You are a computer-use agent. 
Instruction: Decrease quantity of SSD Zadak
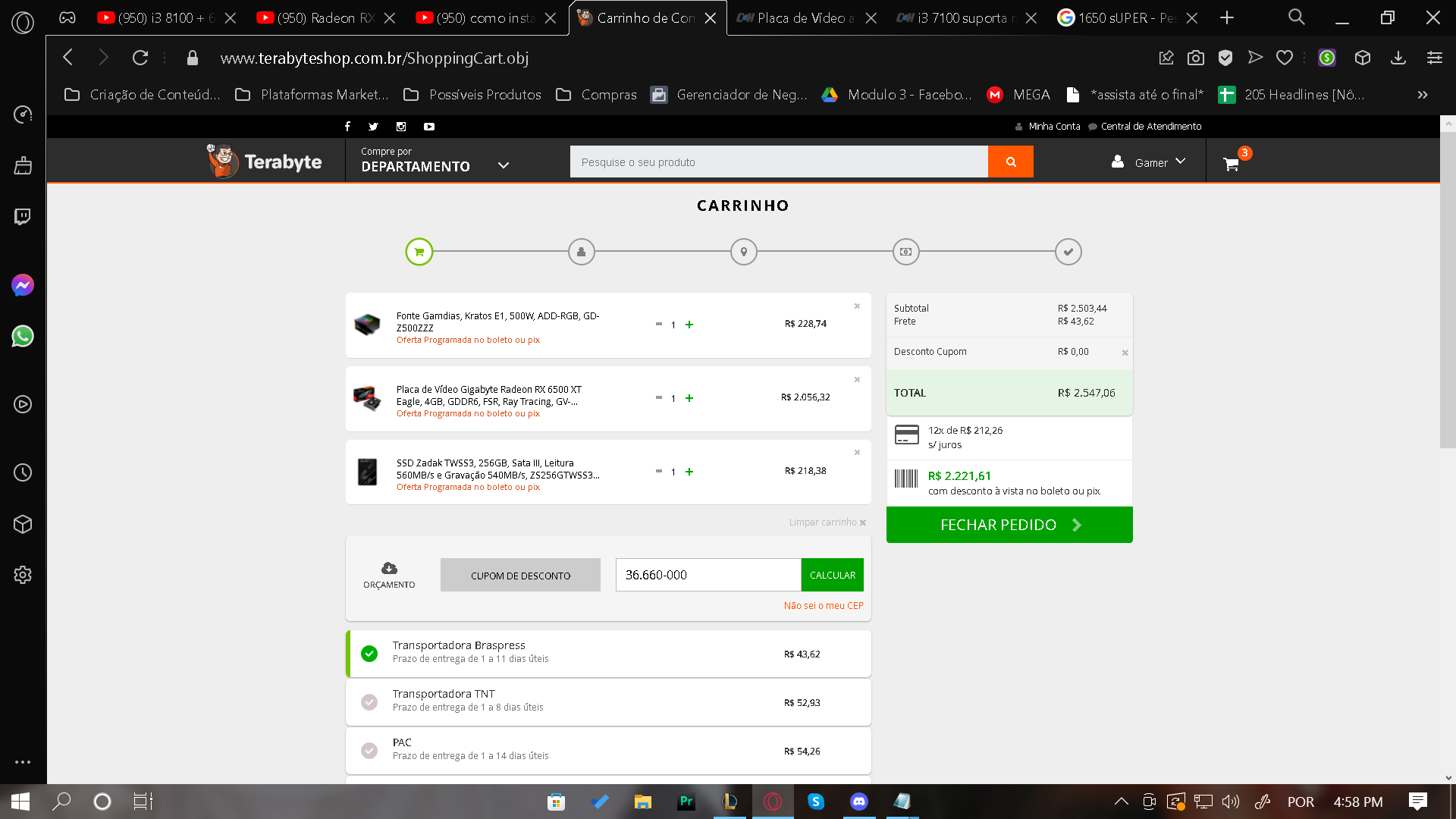[x=659, y=471]
